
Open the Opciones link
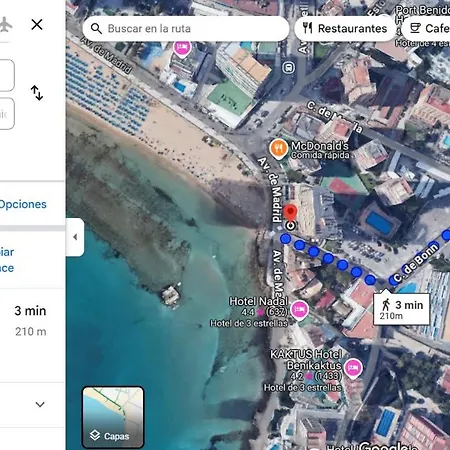(x=23, y=204)
